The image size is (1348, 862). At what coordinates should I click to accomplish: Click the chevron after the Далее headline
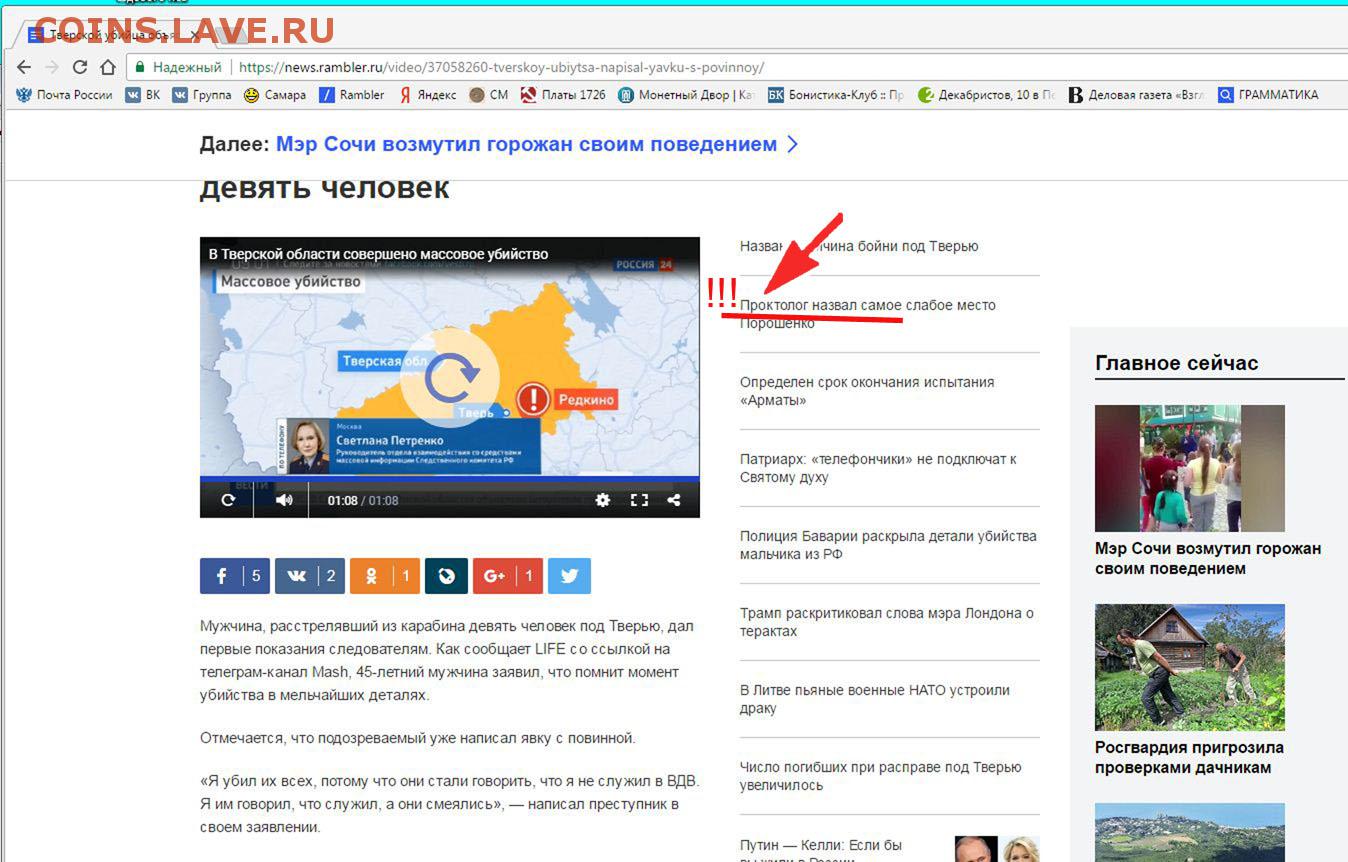coord(792,144)
